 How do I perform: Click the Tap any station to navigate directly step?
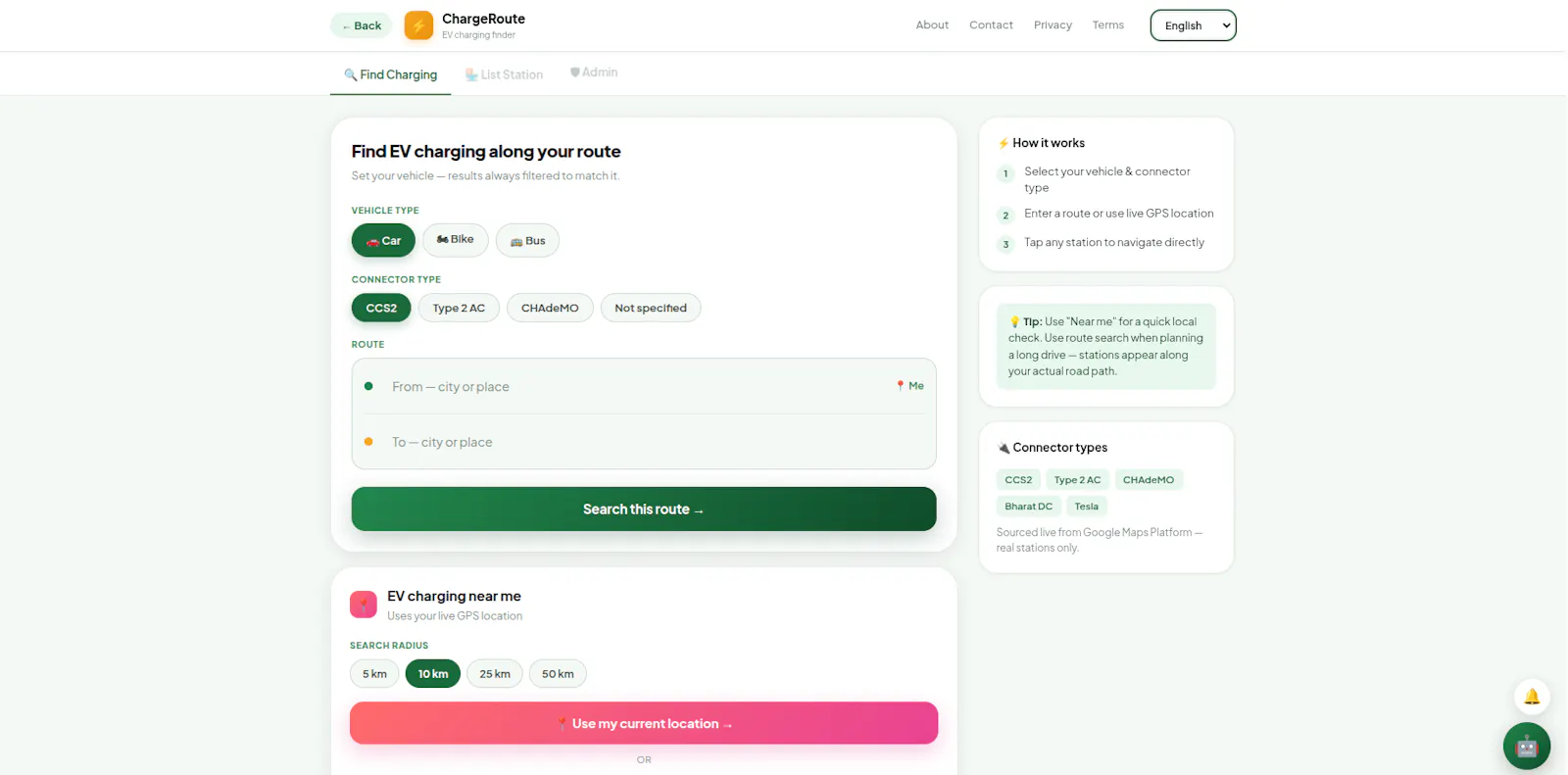click(1114, 243)
